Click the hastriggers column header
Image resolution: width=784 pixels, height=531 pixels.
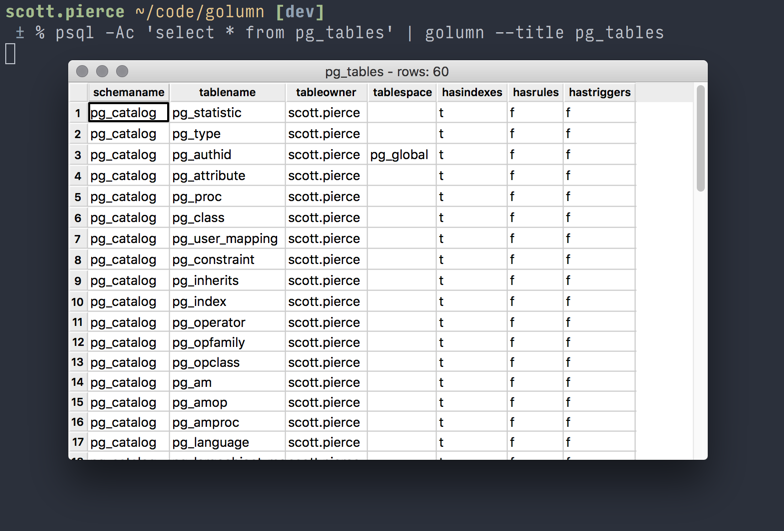pos(600,92)
